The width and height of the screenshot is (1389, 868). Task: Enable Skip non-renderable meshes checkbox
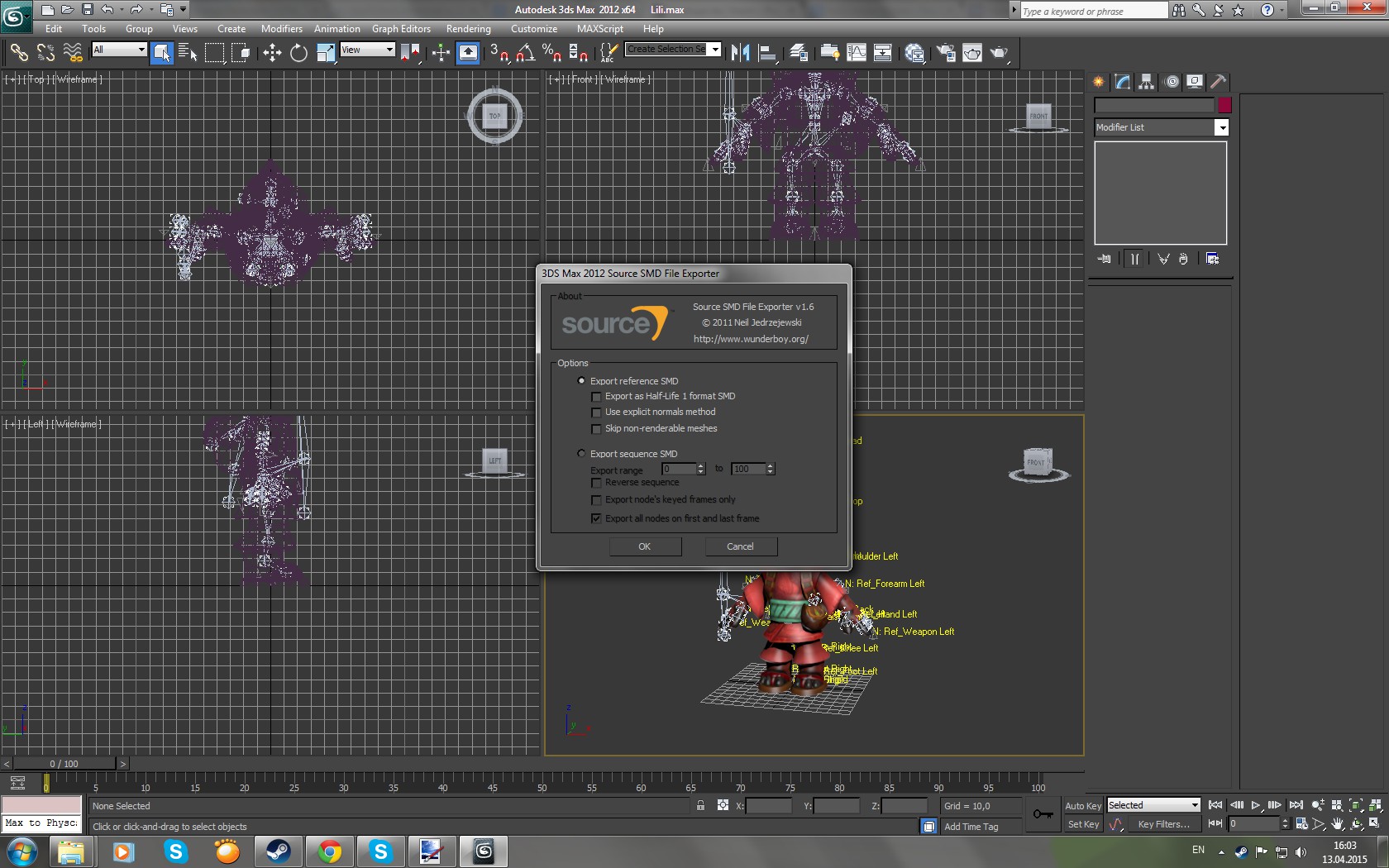[596, 428]
